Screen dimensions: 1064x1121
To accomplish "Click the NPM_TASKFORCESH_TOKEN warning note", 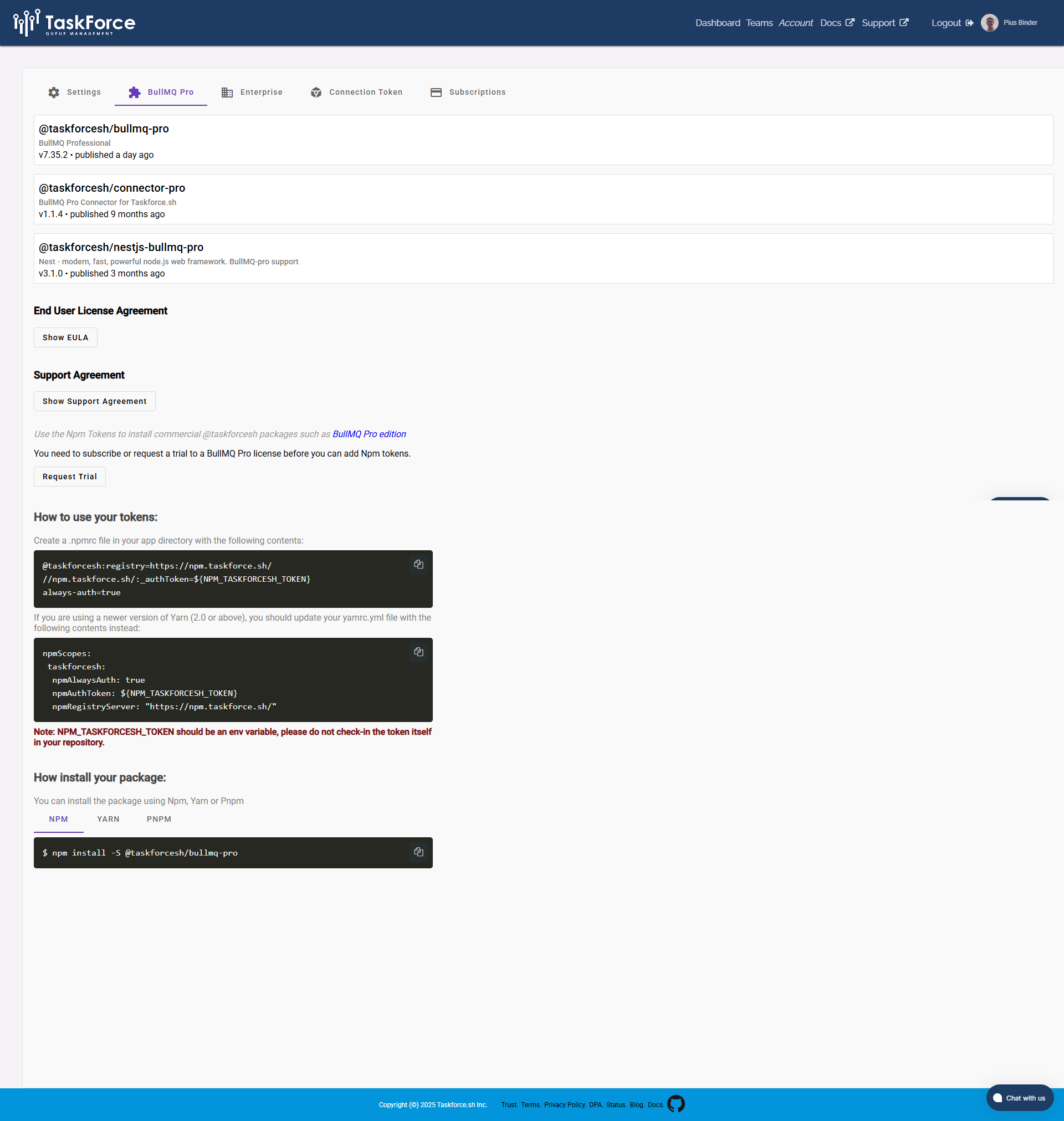I will [x=233, y=737].
